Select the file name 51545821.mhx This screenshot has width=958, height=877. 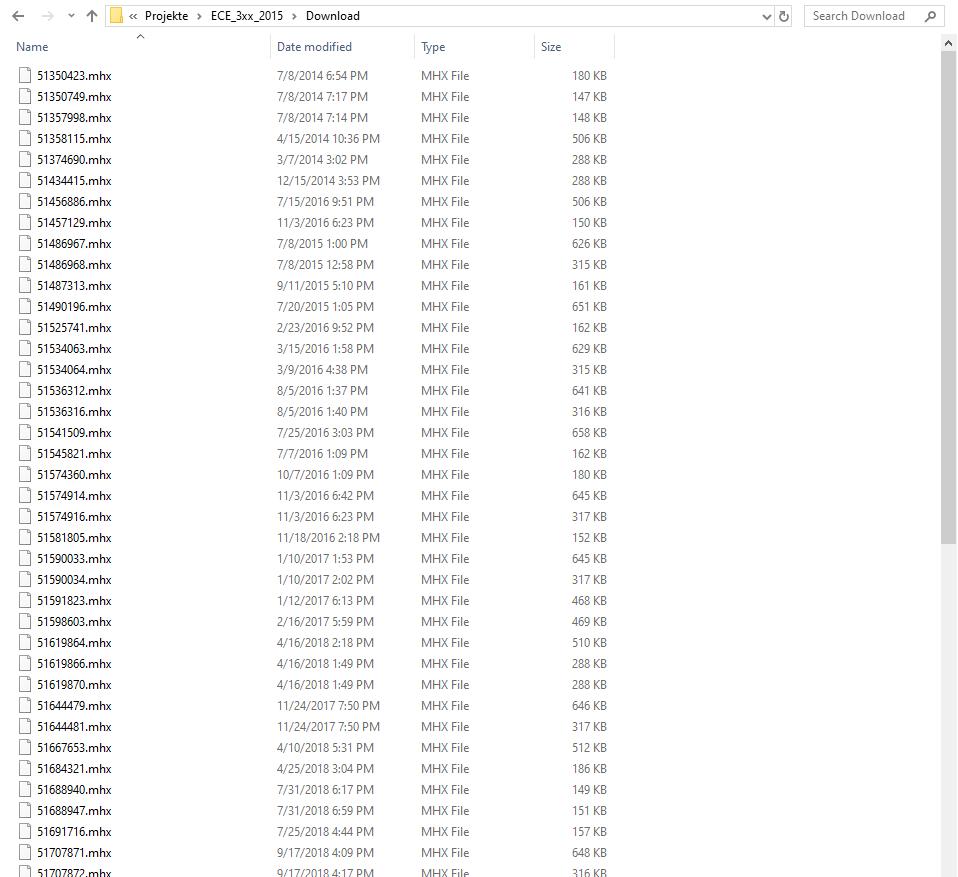click(74, 453)
